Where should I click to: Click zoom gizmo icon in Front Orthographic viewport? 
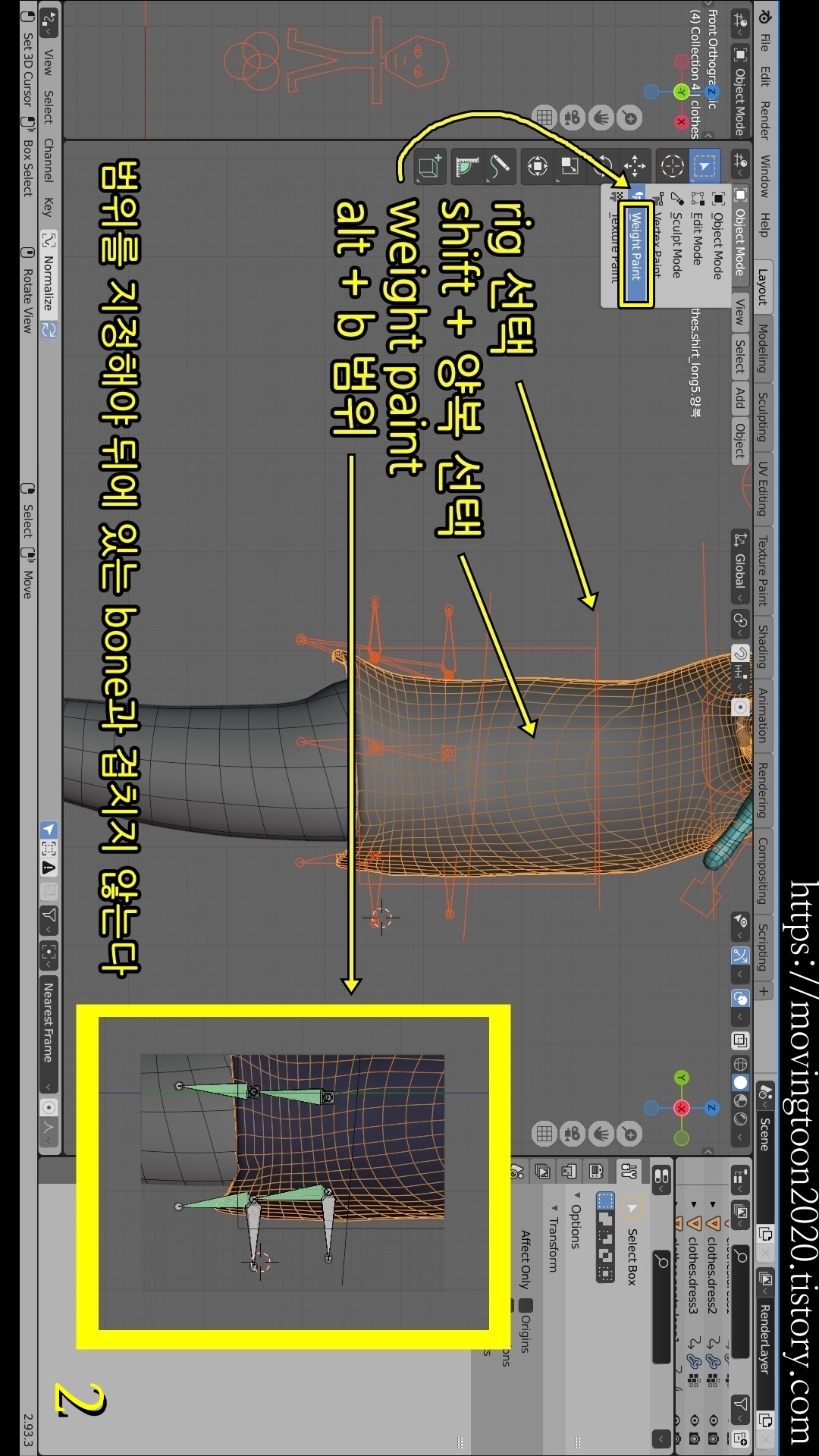629,117
